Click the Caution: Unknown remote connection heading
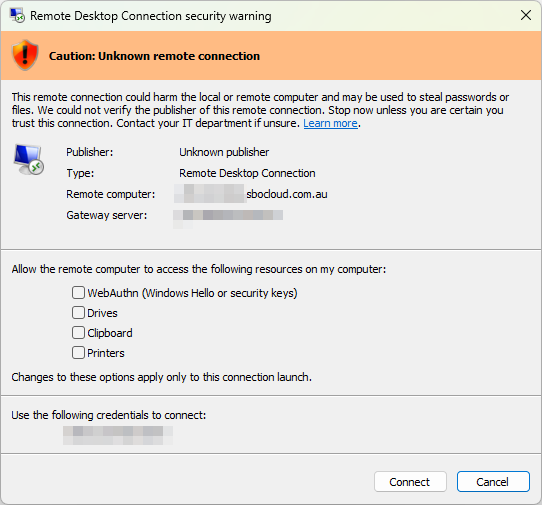This screenshot has height=505, width=542. pyautogui.click(x=154, y=56)
